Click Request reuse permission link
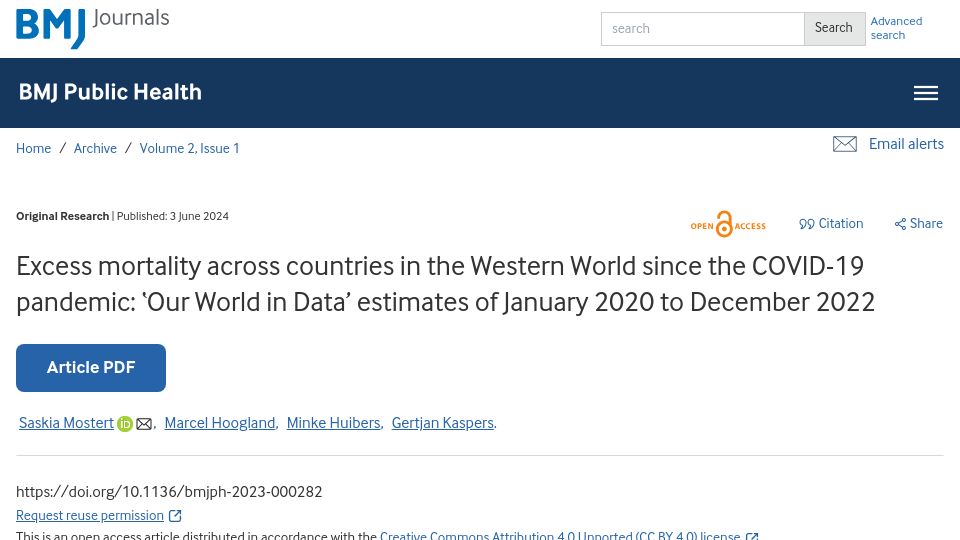The height and width of the screenshot is (540, 960). 90,516
